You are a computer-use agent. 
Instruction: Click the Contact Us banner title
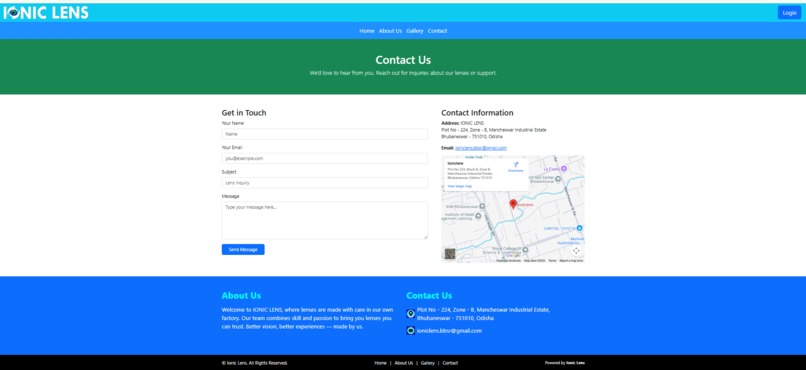403,60
